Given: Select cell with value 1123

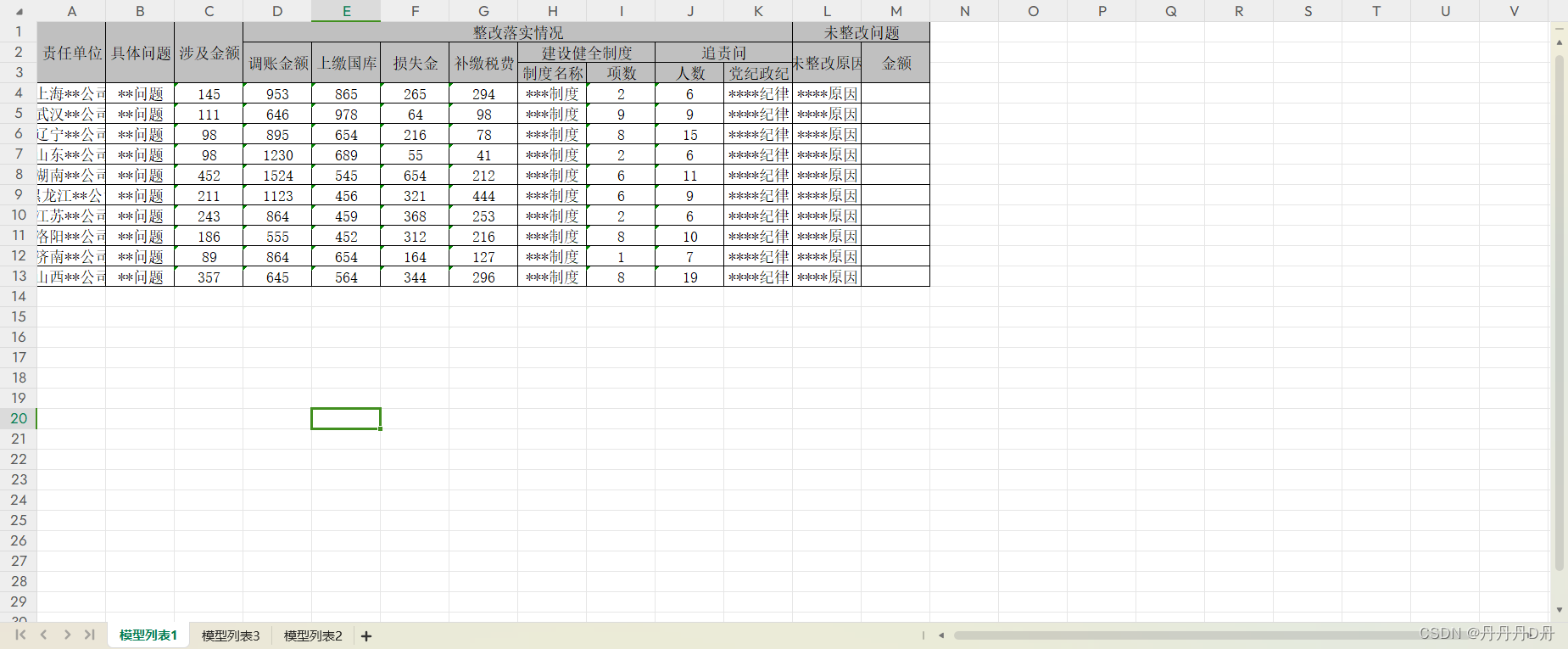Looking at the screenshot, I should [277, 195].
